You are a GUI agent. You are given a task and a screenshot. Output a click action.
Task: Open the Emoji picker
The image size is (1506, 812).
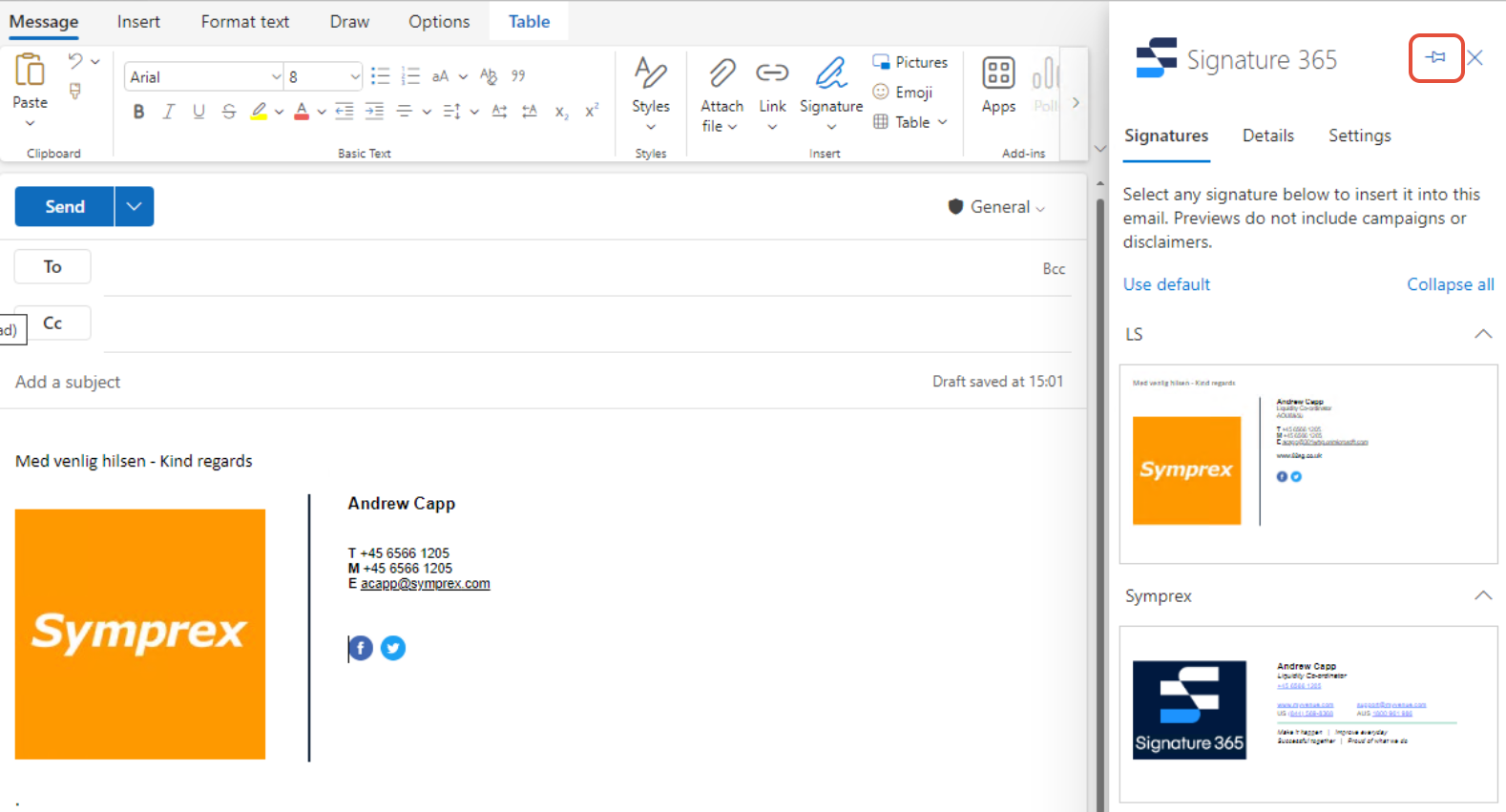903,92
